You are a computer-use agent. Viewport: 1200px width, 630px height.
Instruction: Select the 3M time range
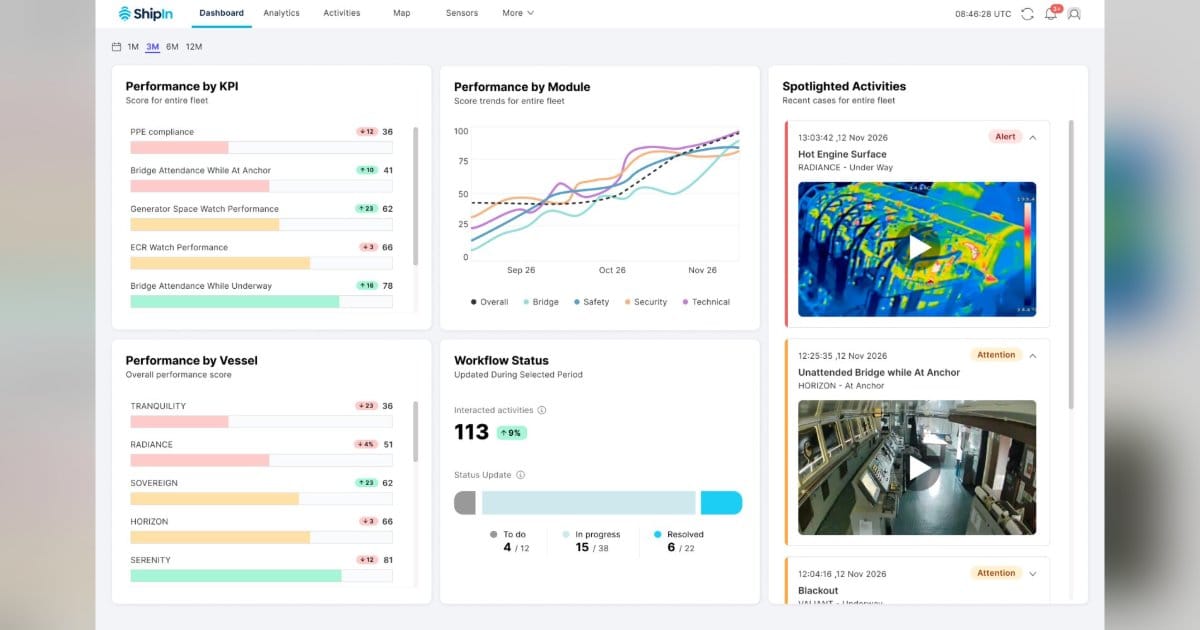(152, 47)
